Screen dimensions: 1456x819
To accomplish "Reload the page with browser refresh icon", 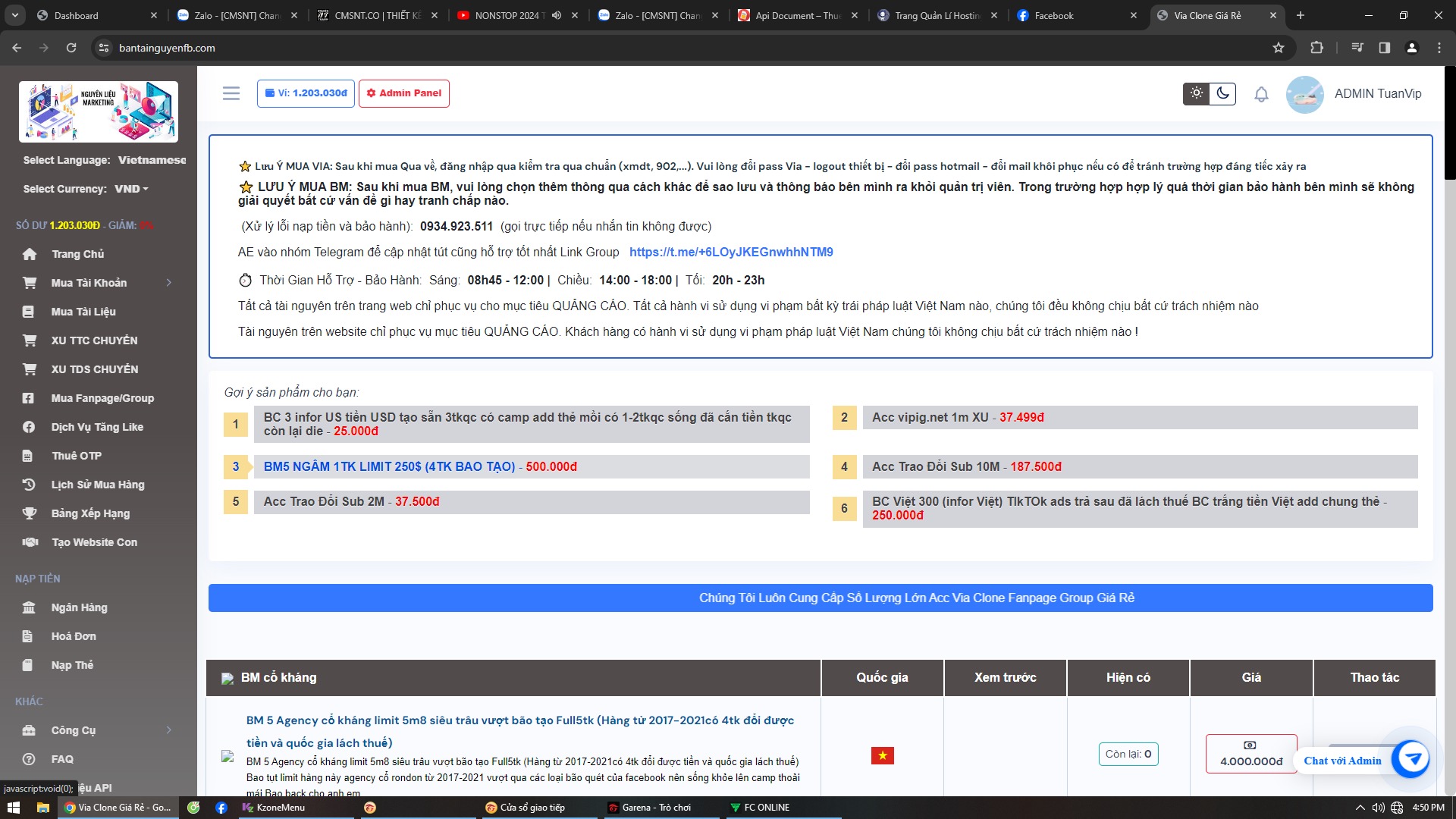I will [71, 48].
